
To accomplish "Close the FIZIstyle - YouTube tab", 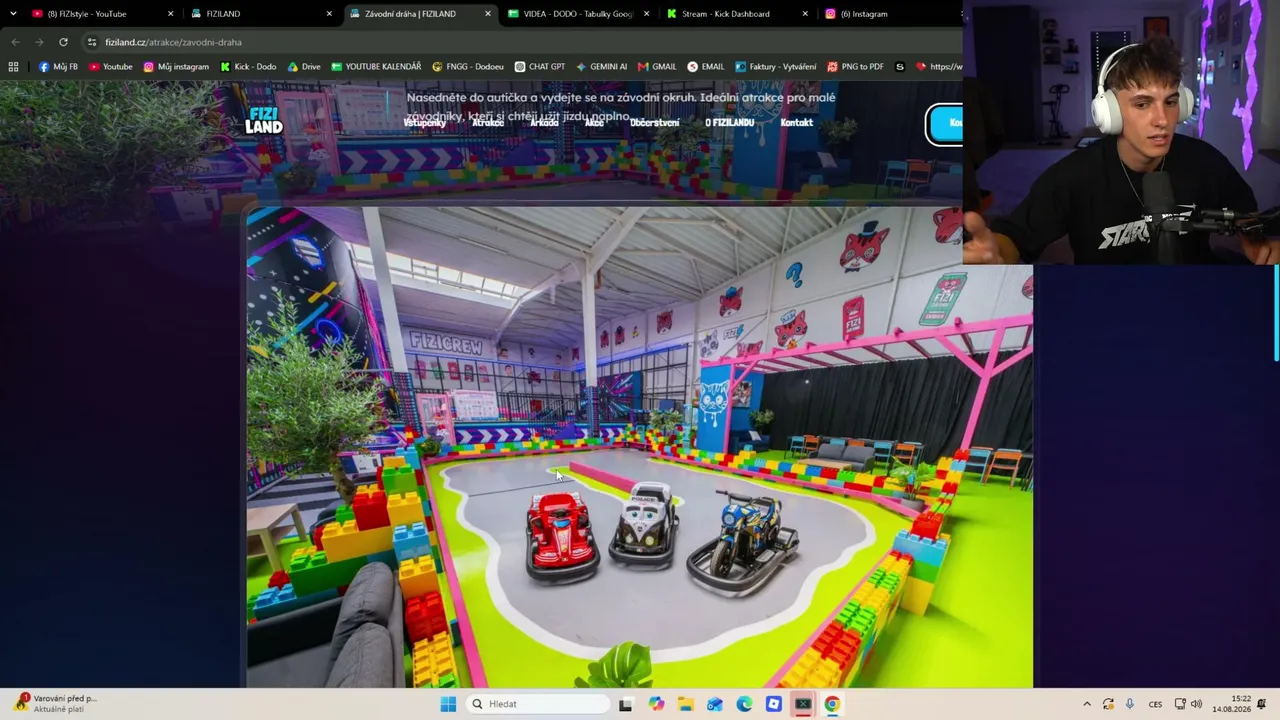I will pyautogui.click(x=170, y=14).
